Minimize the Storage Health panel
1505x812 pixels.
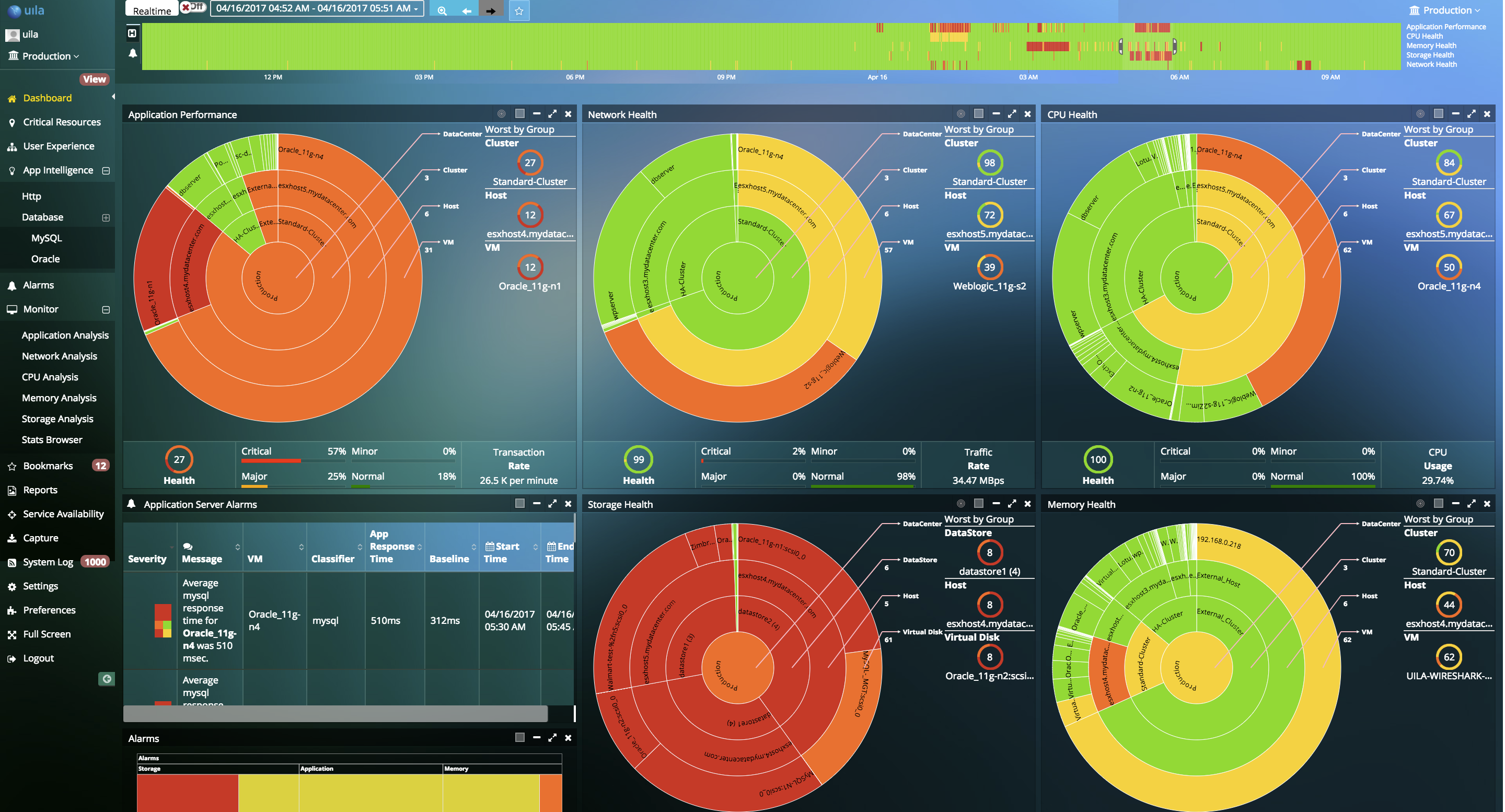996,503
